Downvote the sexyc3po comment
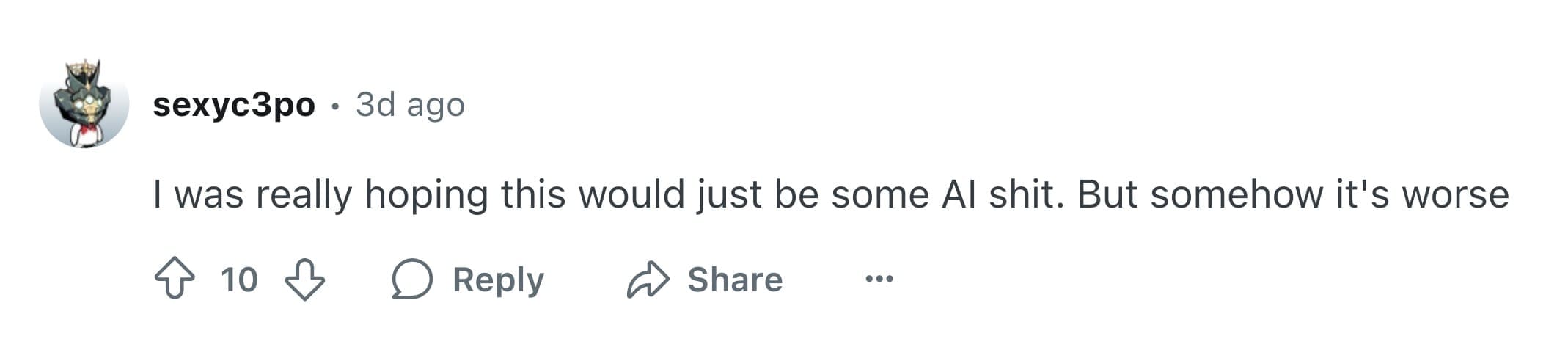Viewport: 1568px width, 358px height. pyautogui.click(x=304, y=279)
